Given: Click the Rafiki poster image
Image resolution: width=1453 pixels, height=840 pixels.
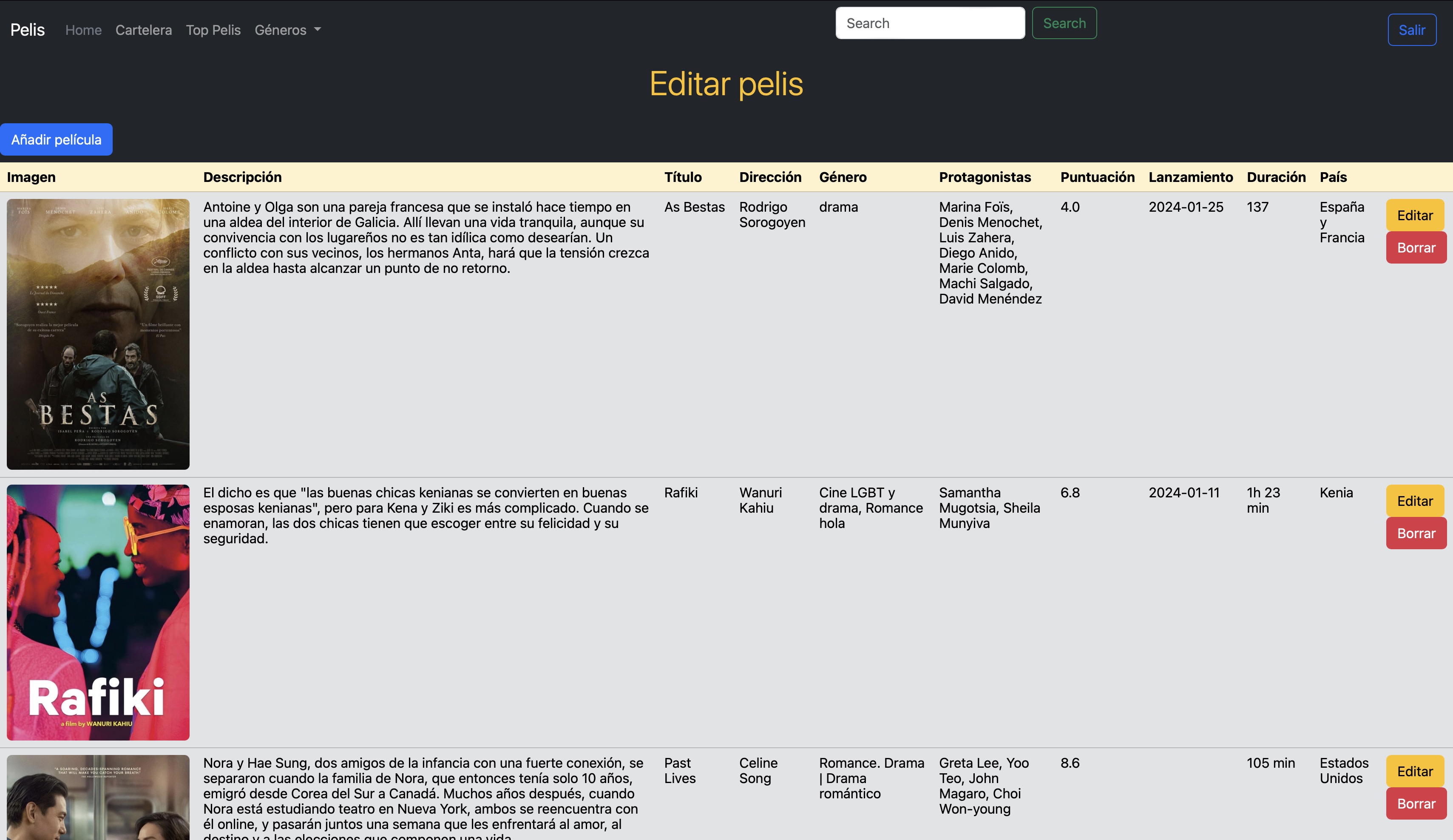Looking at the screenshot, I should (x=98, y=612).
